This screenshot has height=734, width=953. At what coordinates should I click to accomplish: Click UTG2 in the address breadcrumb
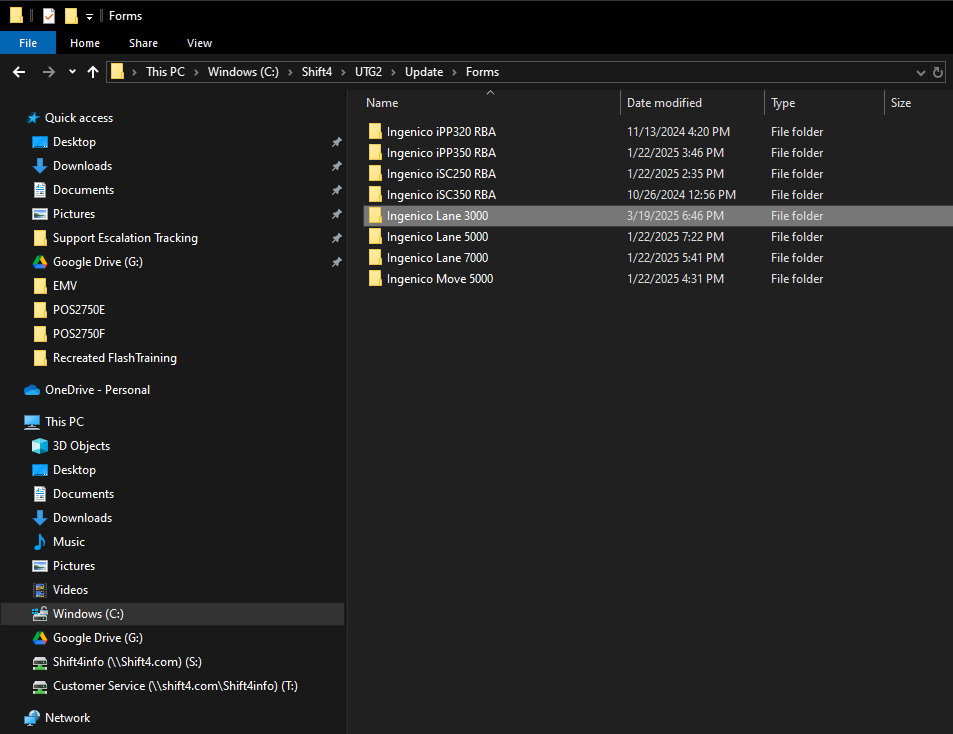(x=368, y=72)
